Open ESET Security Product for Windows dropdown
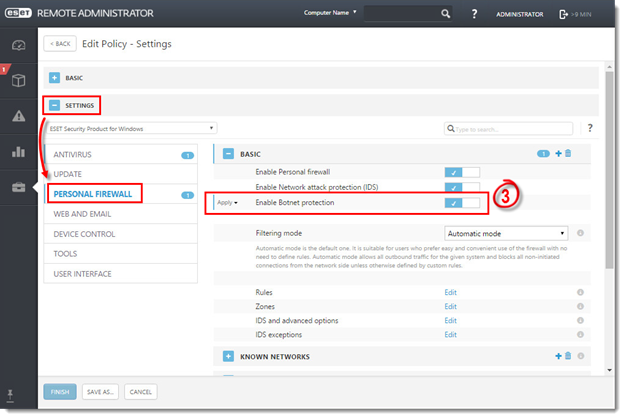 [132, 128]
